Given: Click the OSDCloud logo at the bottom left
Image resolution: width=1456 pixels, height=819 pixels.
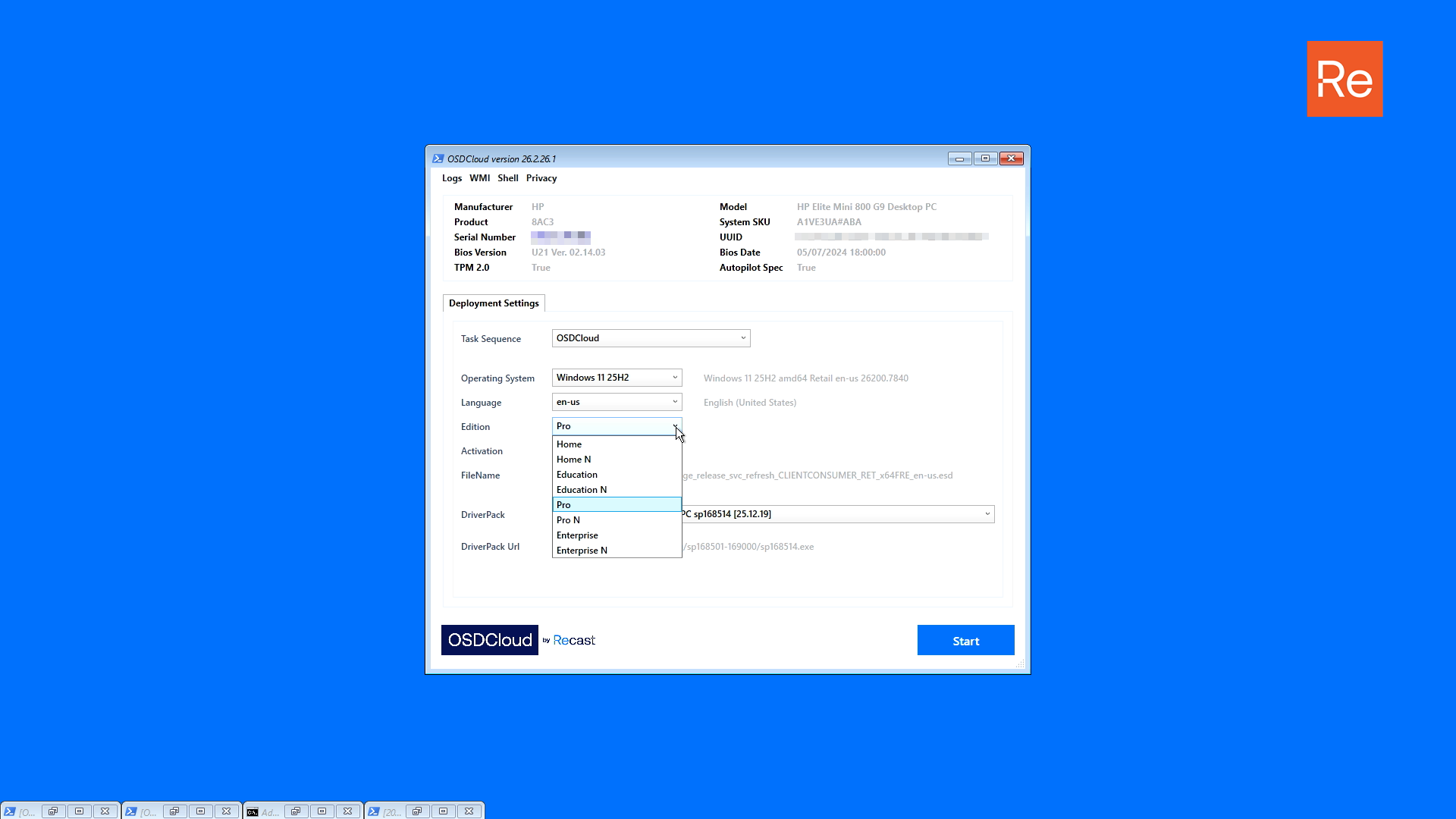Looking at the screenshot, I should click(x=490, y=640).
